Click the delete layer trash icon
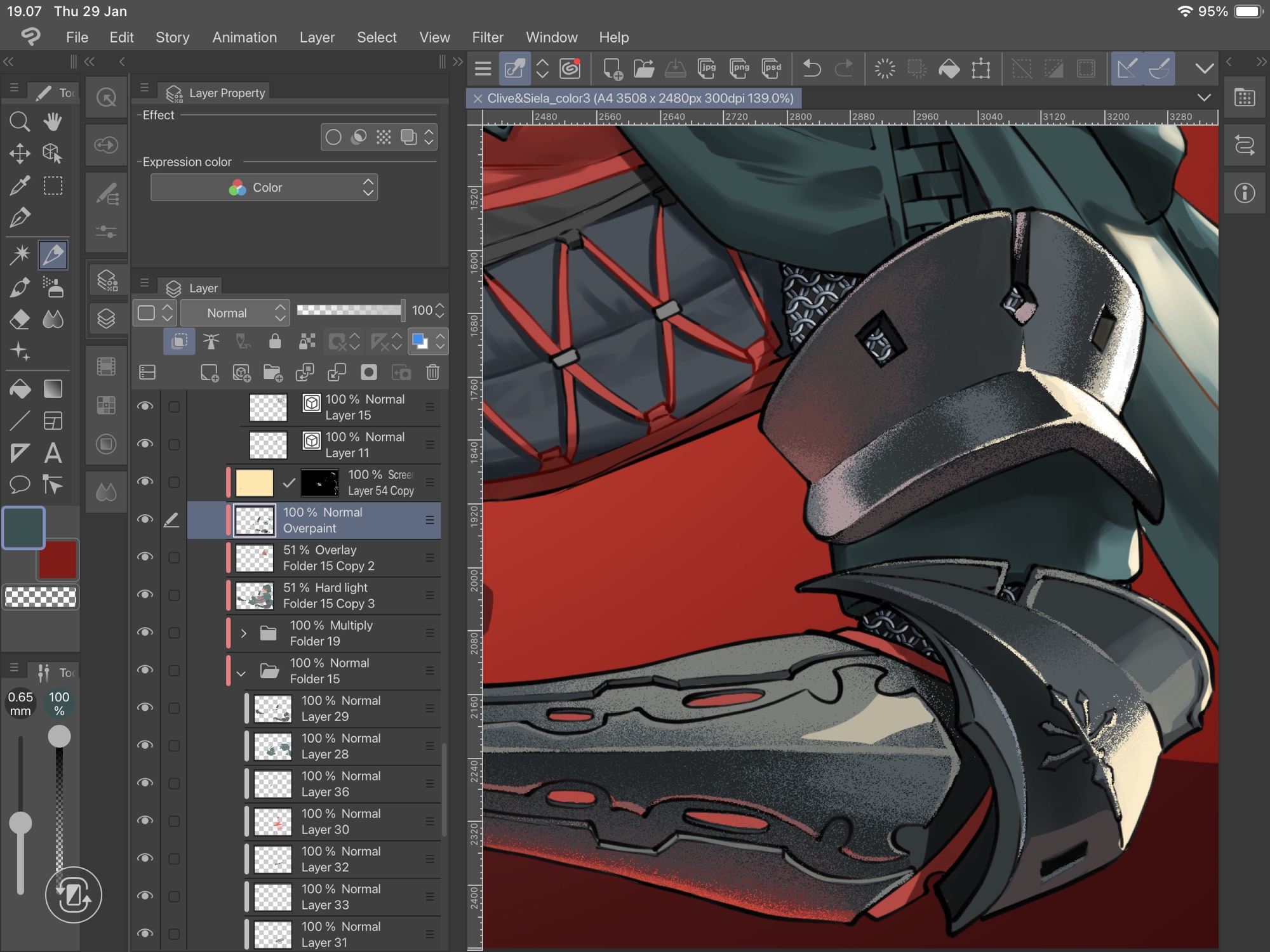The width and height of the screenshot is (1270, 952). [432, 373]
